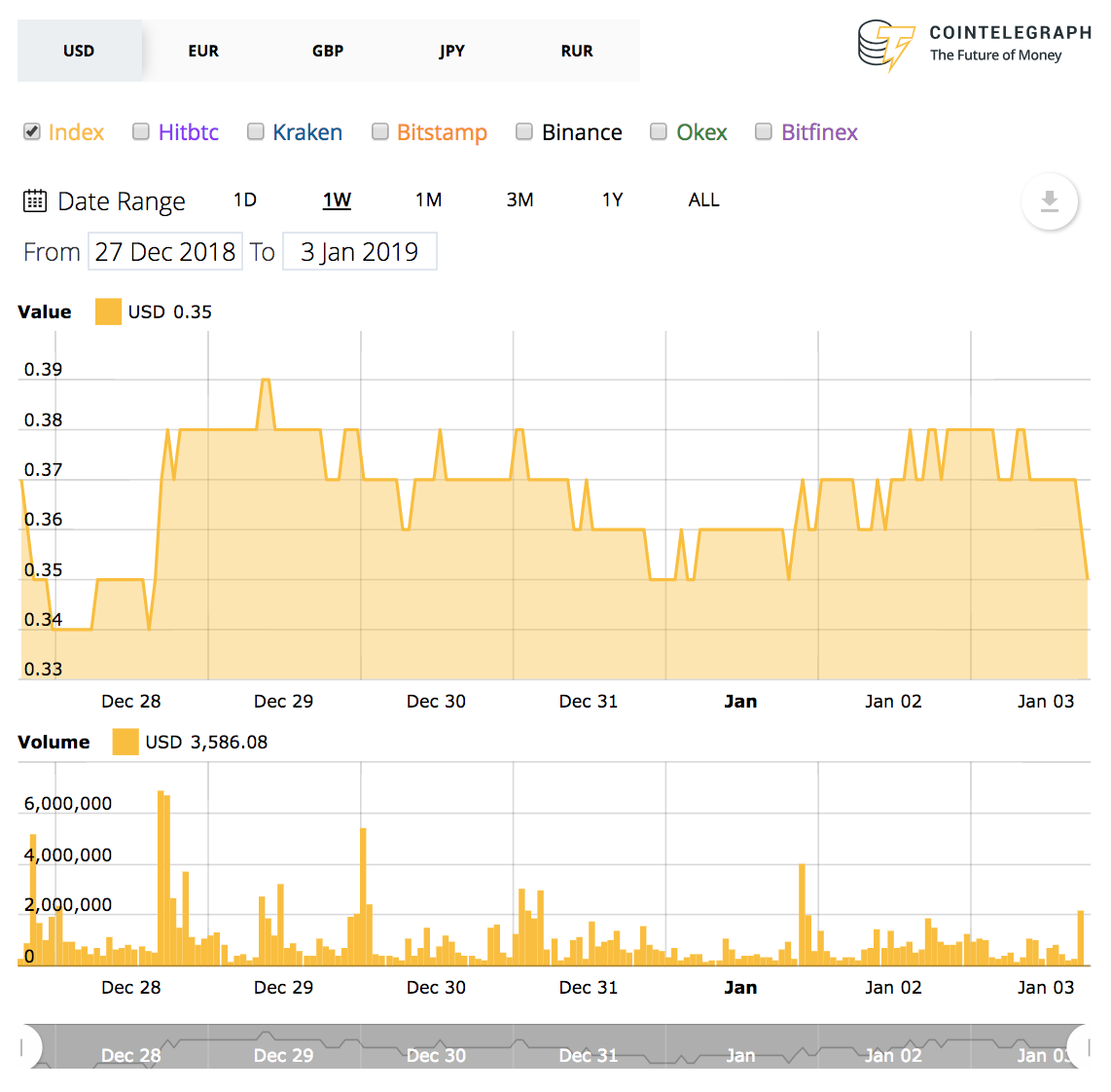Screen dimensions: 1111x1092
Task: Switch to the EUR currency tab
Action: click(203, 51)
